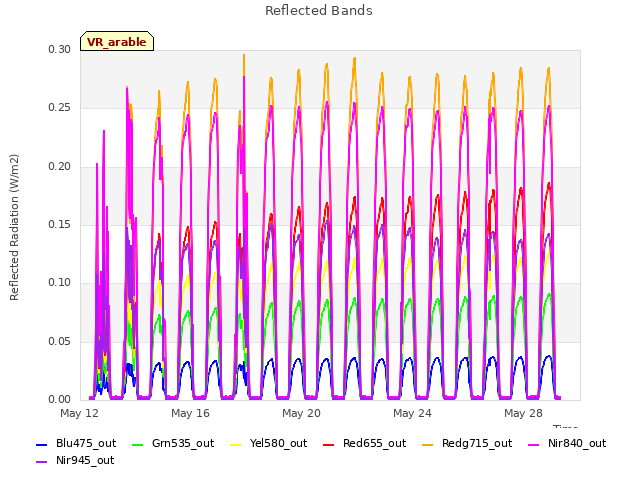
Task: Click the purple Nir945_out legend color marker
Action: 42,462
